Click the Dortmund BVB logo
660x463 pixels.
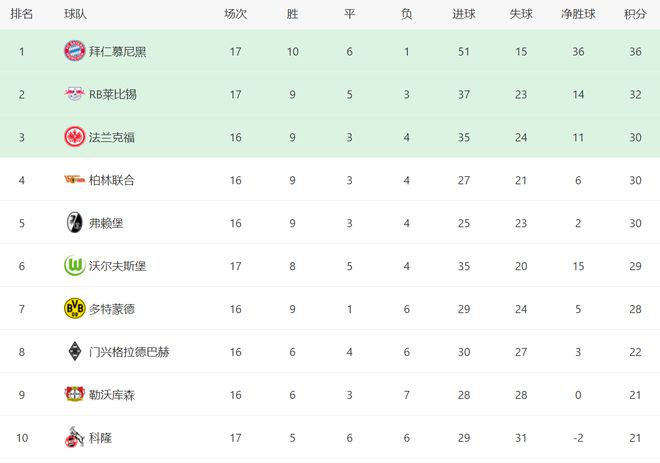tap(75, 309)
